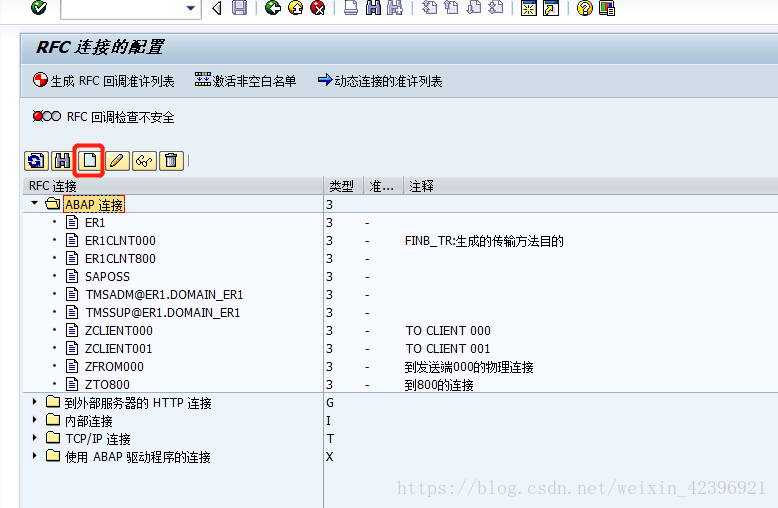
Task: Click type cell G of HTTP 连接 row
Action: click(x=330, y=402)
